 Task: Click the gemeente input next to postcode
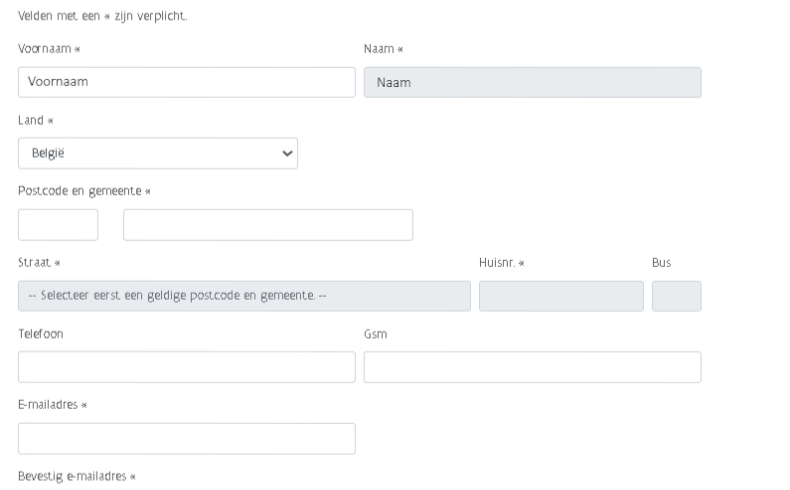pos(268,225)
